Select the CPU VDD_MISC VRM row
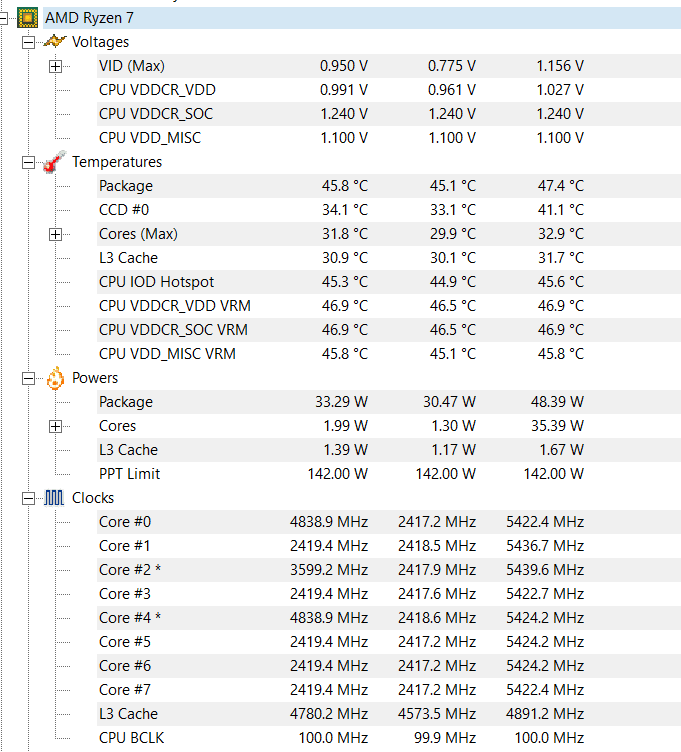 [x=389, y=353]
